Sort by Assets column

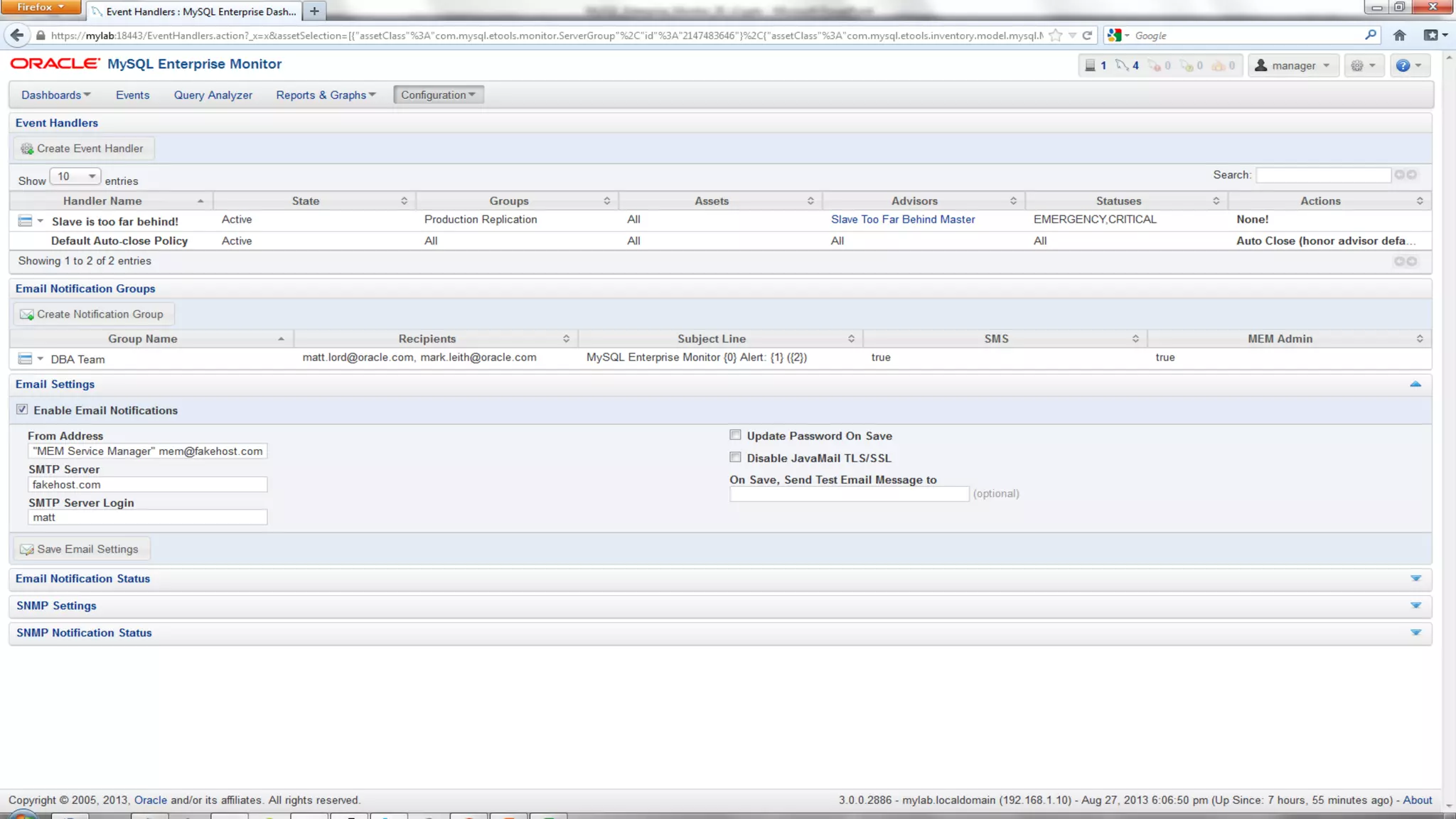(x=720, y=201)
